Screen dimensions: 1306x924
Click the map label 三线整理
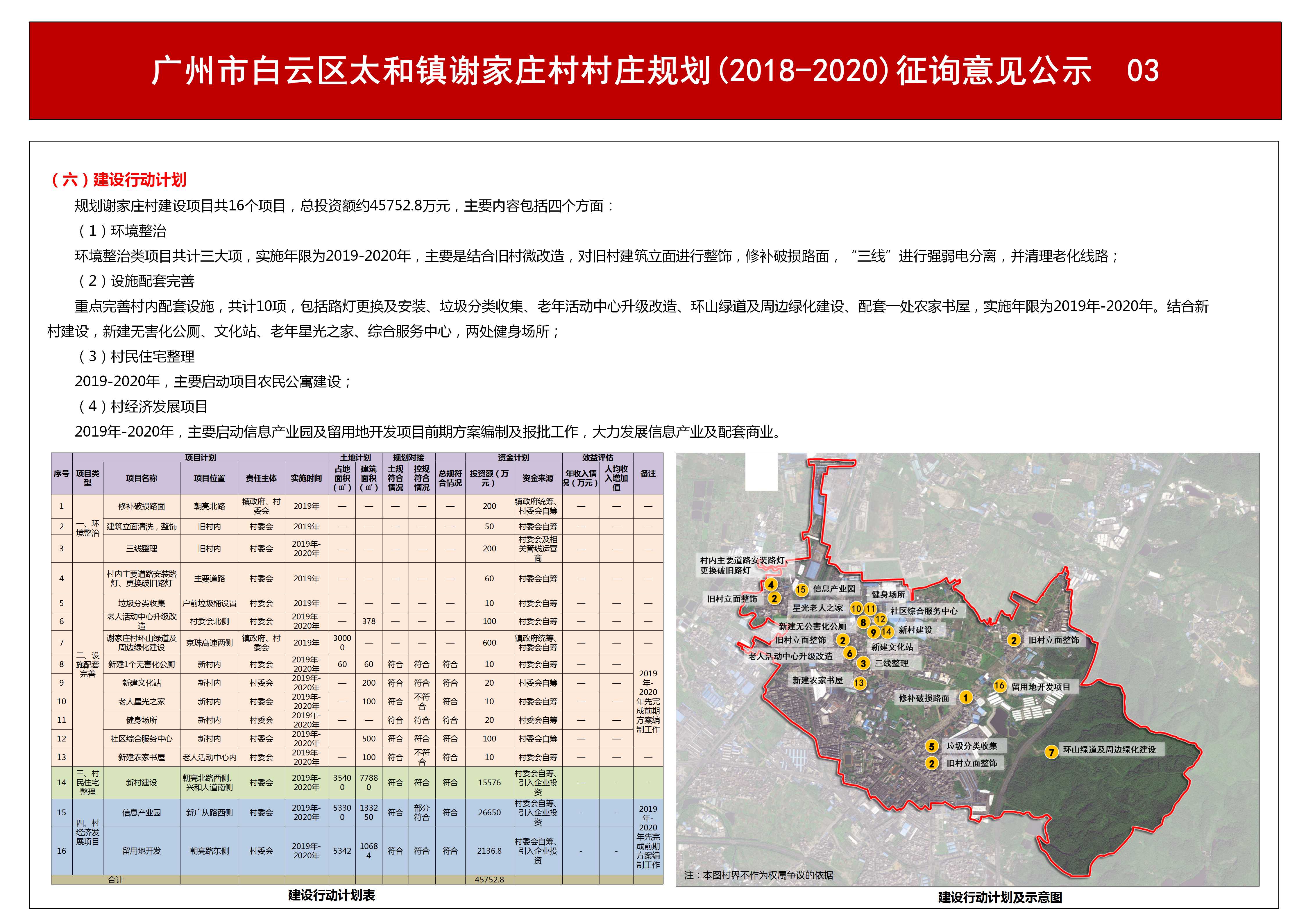(x=891, y=663)
